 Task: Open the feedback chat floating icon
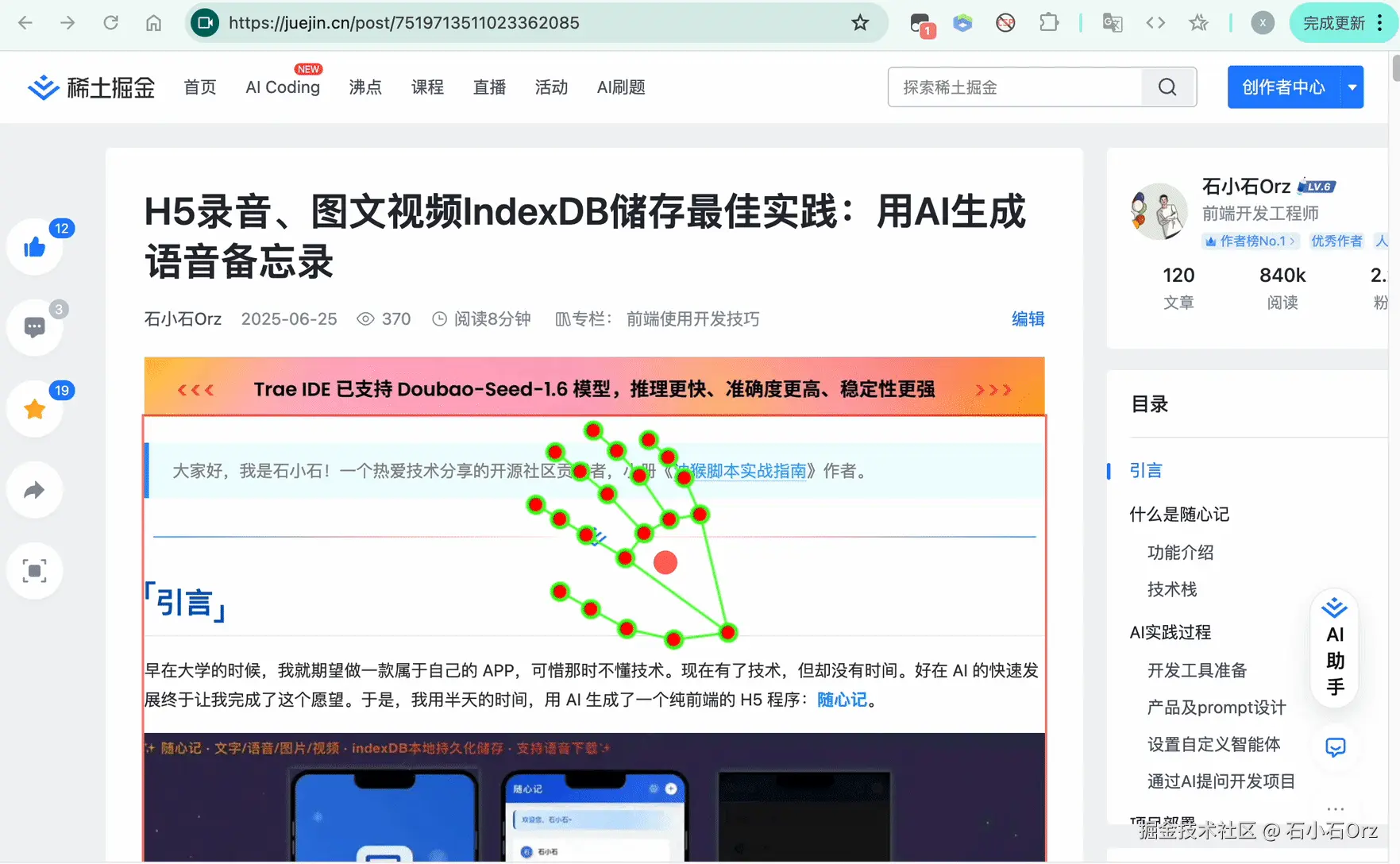(1336, 747)
